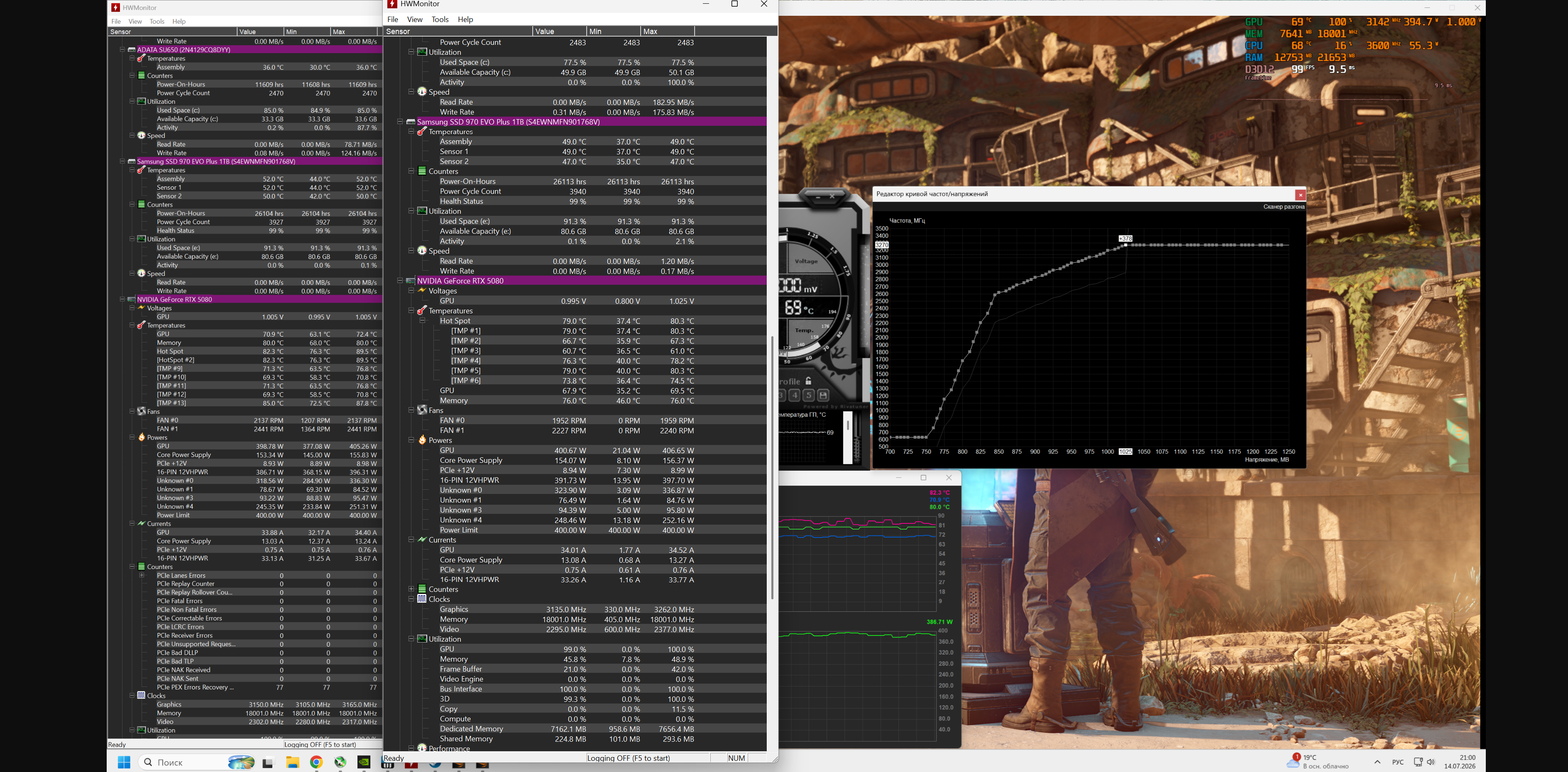Open volume control in system tray
Screen dimensions: 1568x772
[x=1431, y=762]
